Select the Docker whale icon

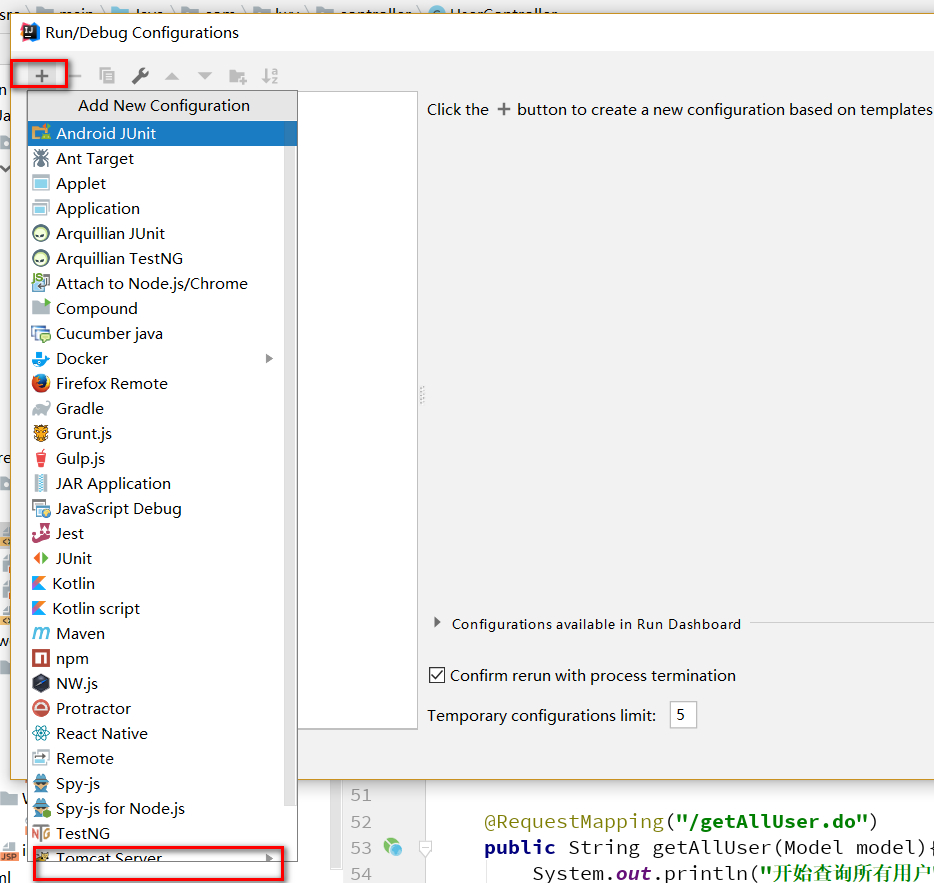pyautogui.click(x=41, y=359)
